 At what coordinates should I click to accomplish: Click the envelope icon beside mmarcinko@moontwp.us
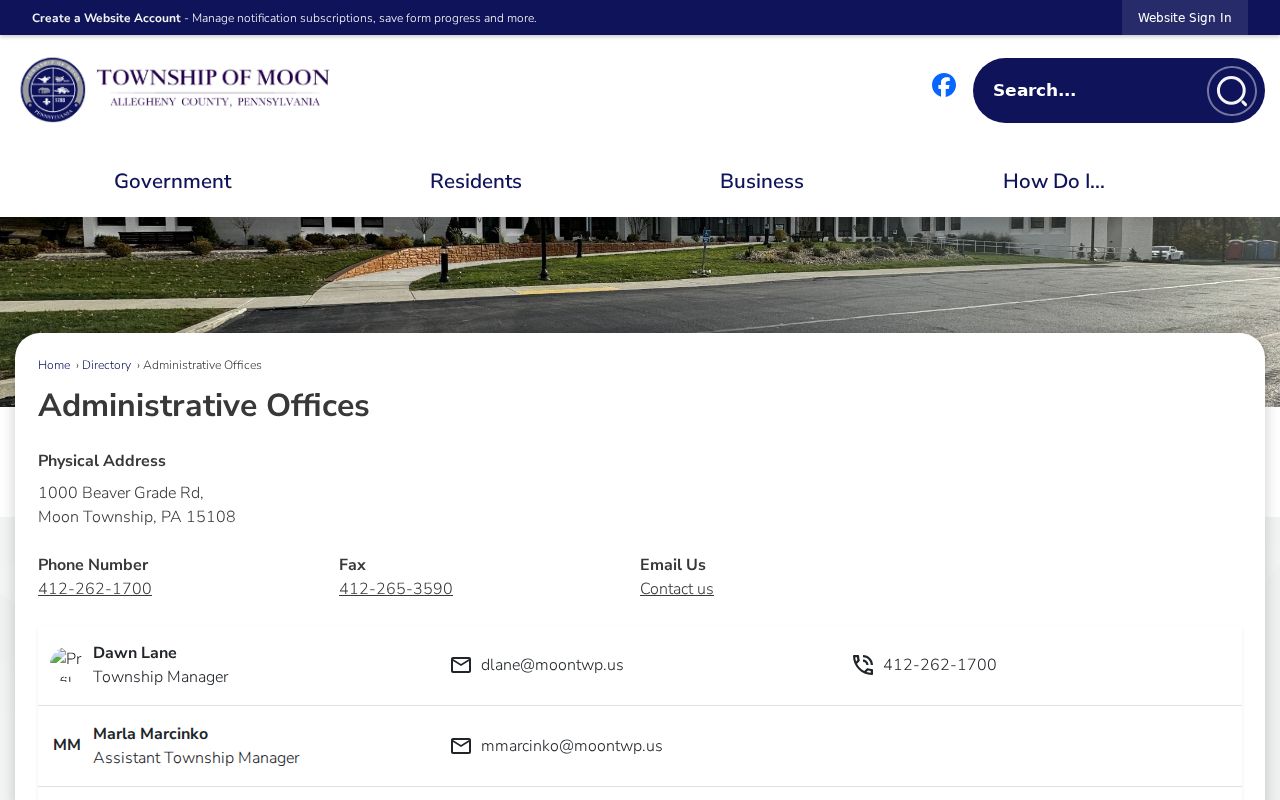tap(461, 746)
